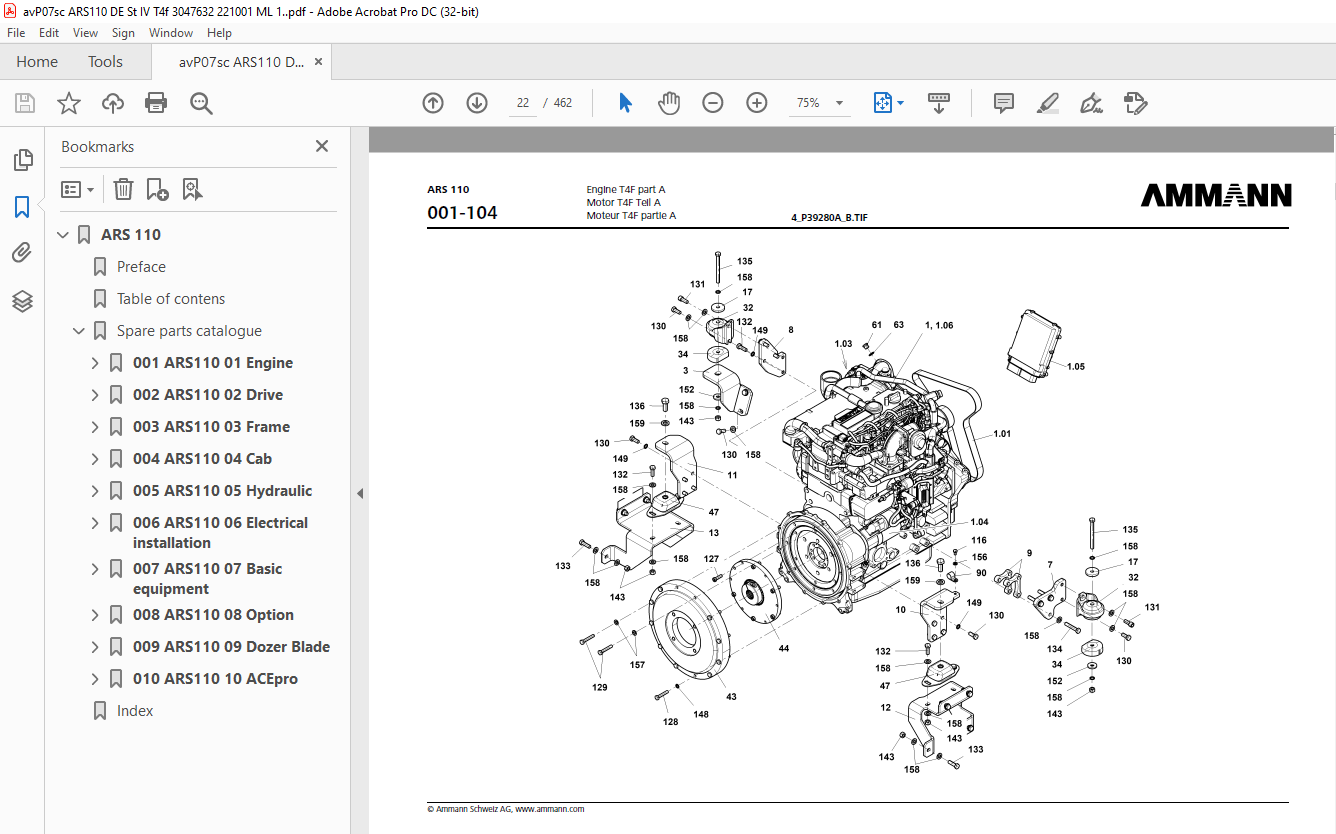The height and width of the screenshot is (834, 1336).
Task: Open the File menu
Action: (x=16, y=33)
